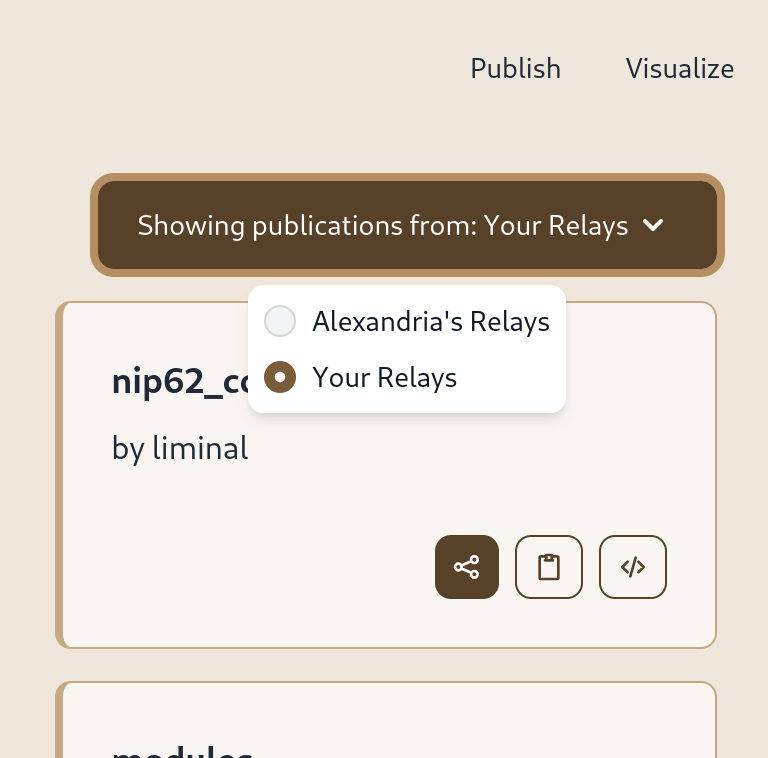Click the code brackets icon button
Viewport: 768px width, 758px height.
coord(633,567)
